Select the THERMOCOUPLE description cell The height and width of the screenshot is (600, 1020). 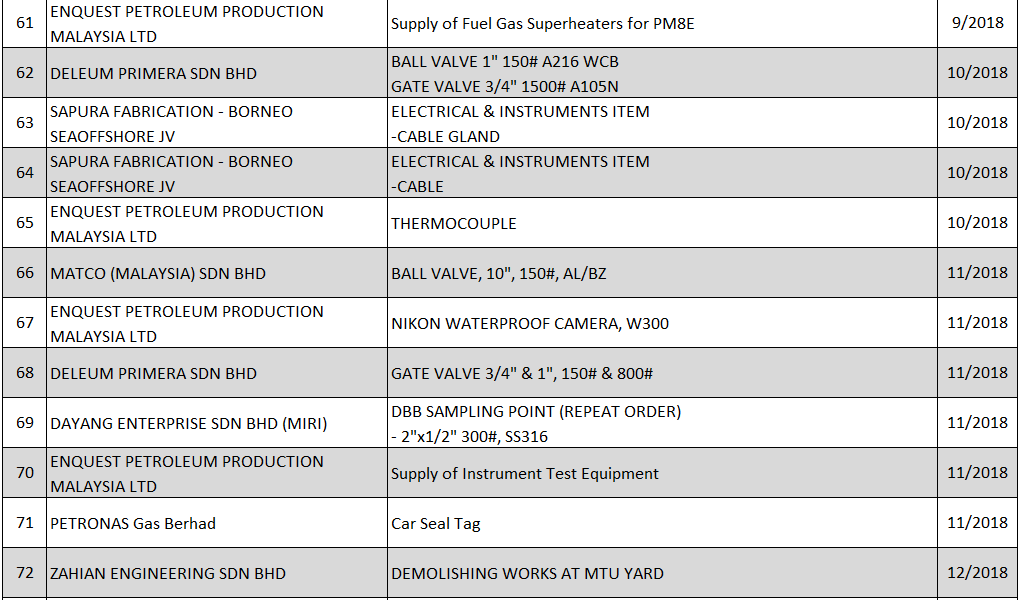click(x=661, y=223)
